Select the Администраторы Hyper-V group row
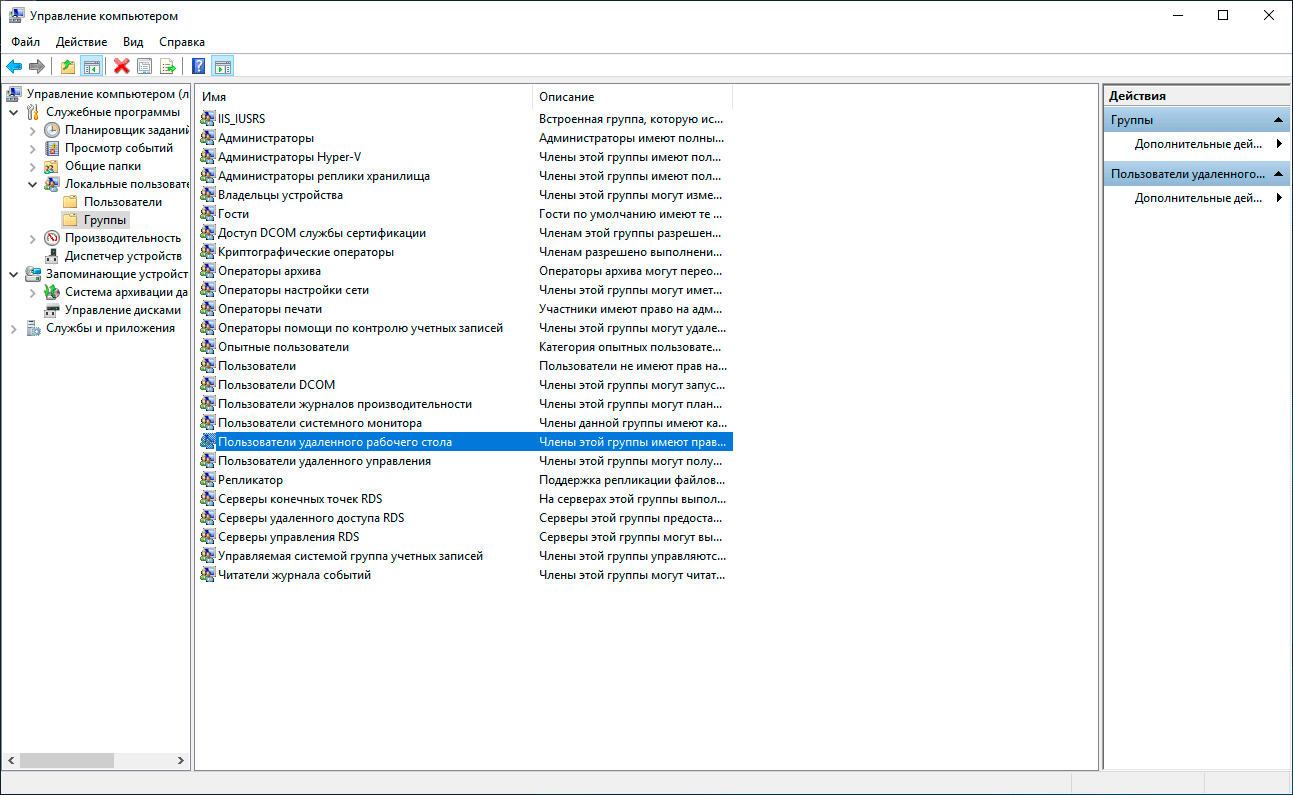Image resolution: width=1293 pixels, height=795 pixels. coord(465,157)
